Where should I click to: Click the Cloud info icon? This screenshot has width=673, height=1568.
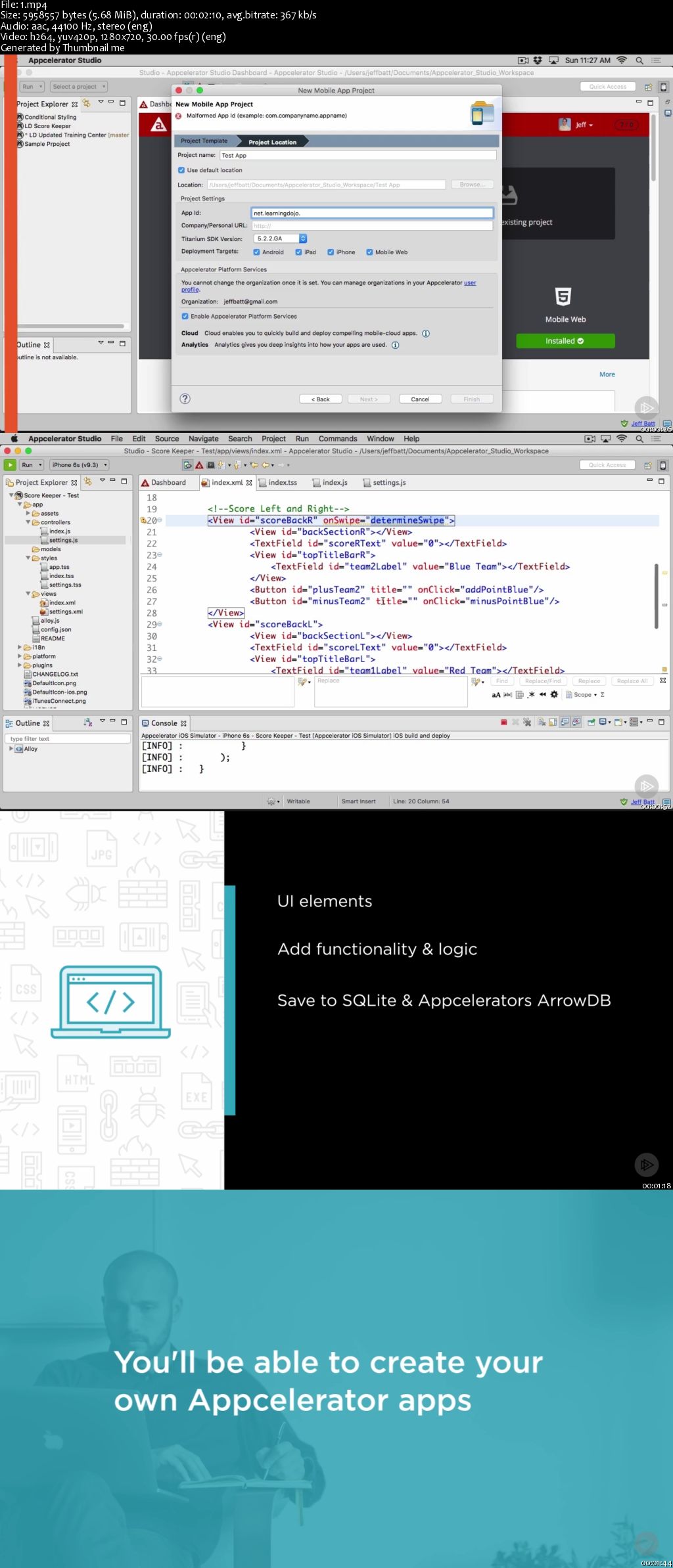426,334
